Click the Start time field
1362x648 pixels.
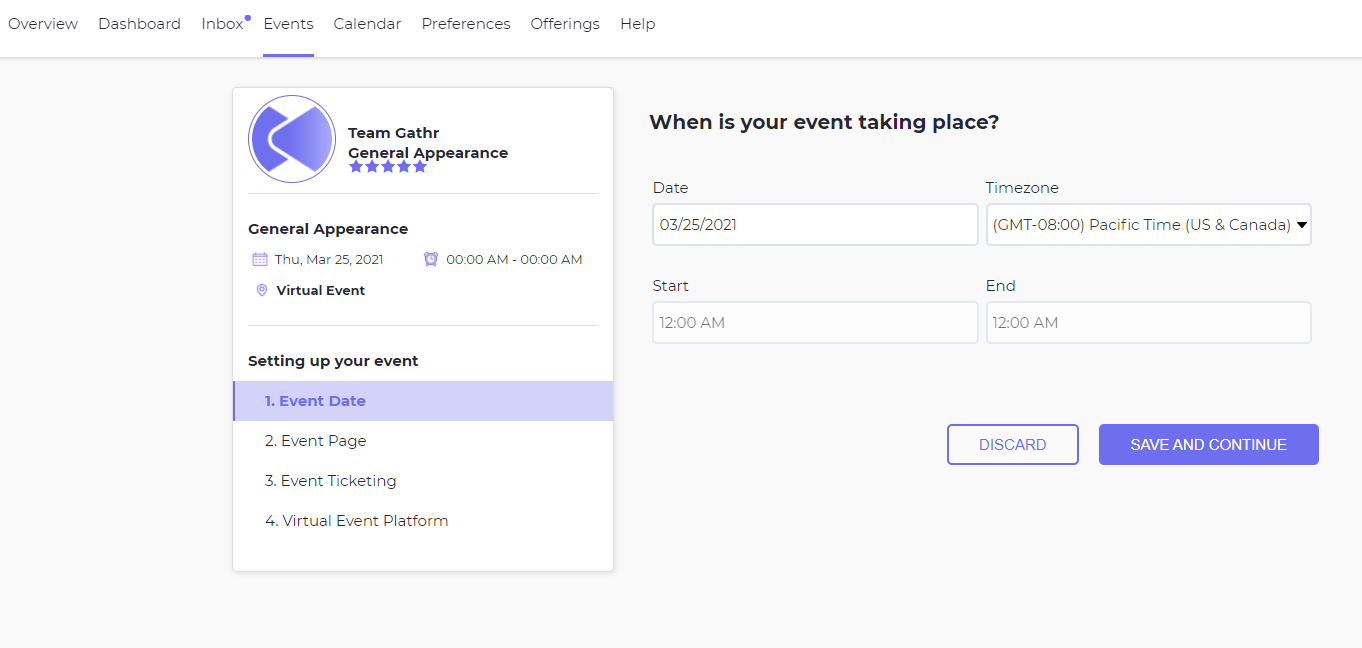click(x=815, y=323)
